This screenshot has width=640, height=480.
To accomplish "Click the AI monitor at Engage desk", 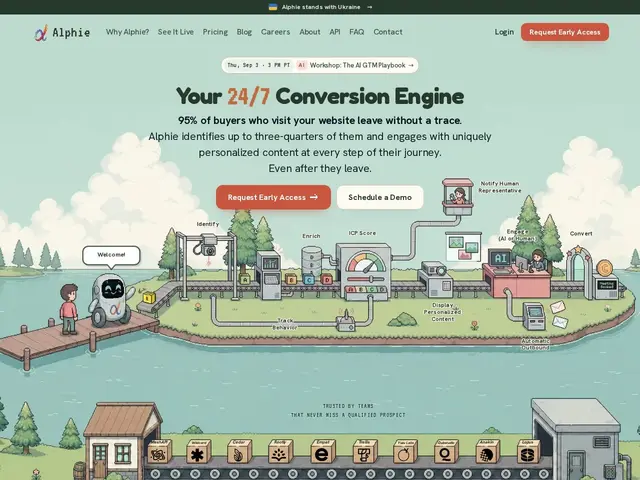I will (x=500, y=258).
